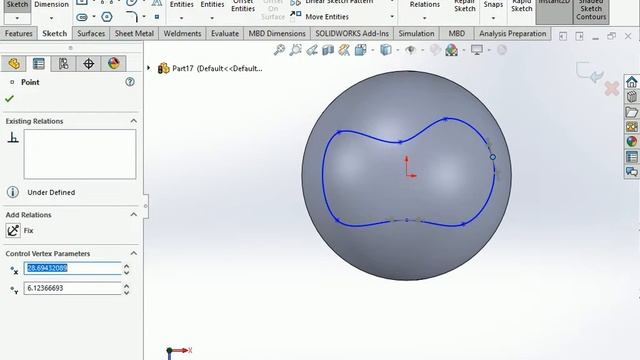Cancel sketch with red X corner icon

click(x=611, y=89)
